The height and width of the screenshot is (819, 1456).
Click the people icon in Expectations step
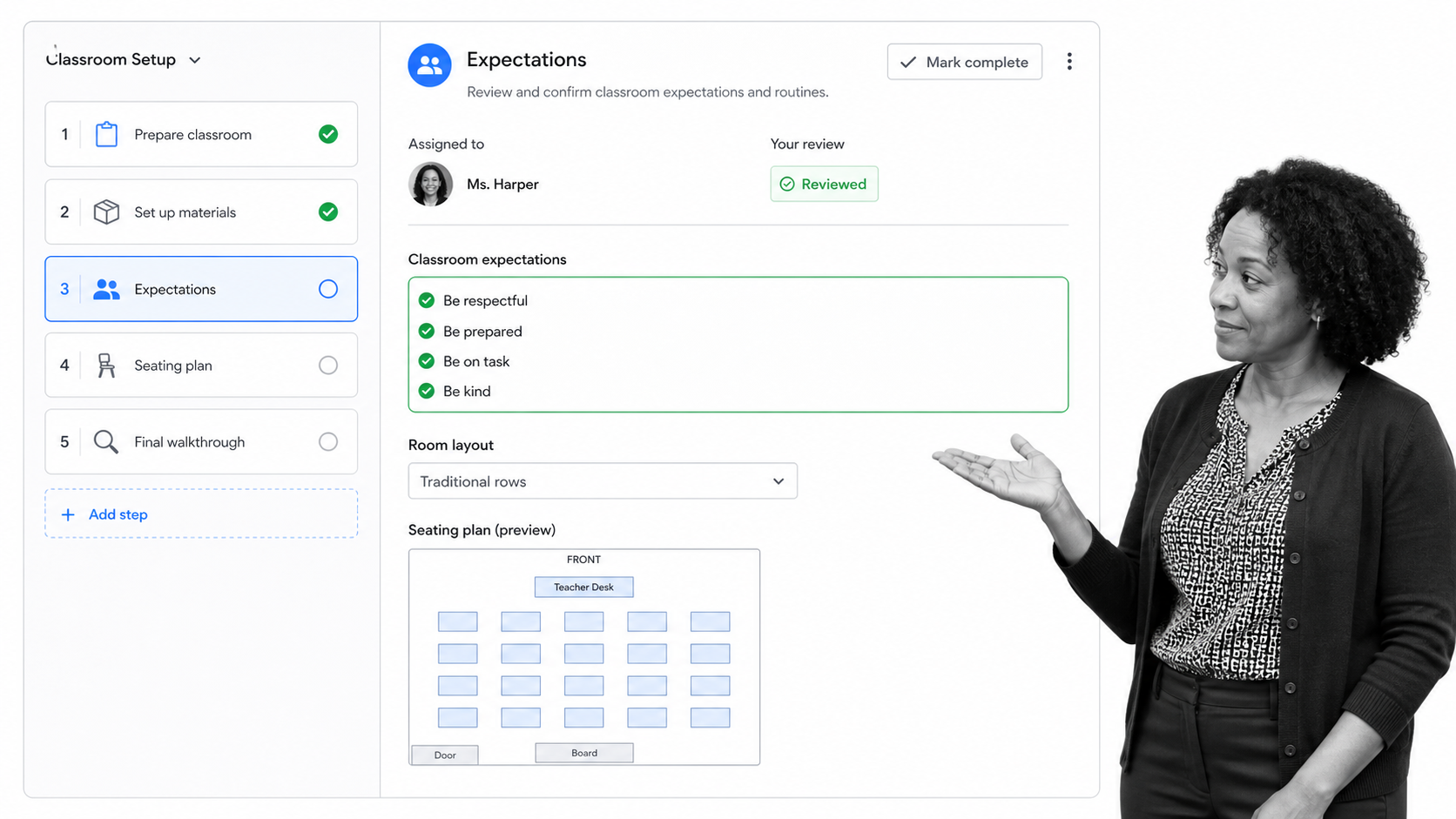(106, 289)
